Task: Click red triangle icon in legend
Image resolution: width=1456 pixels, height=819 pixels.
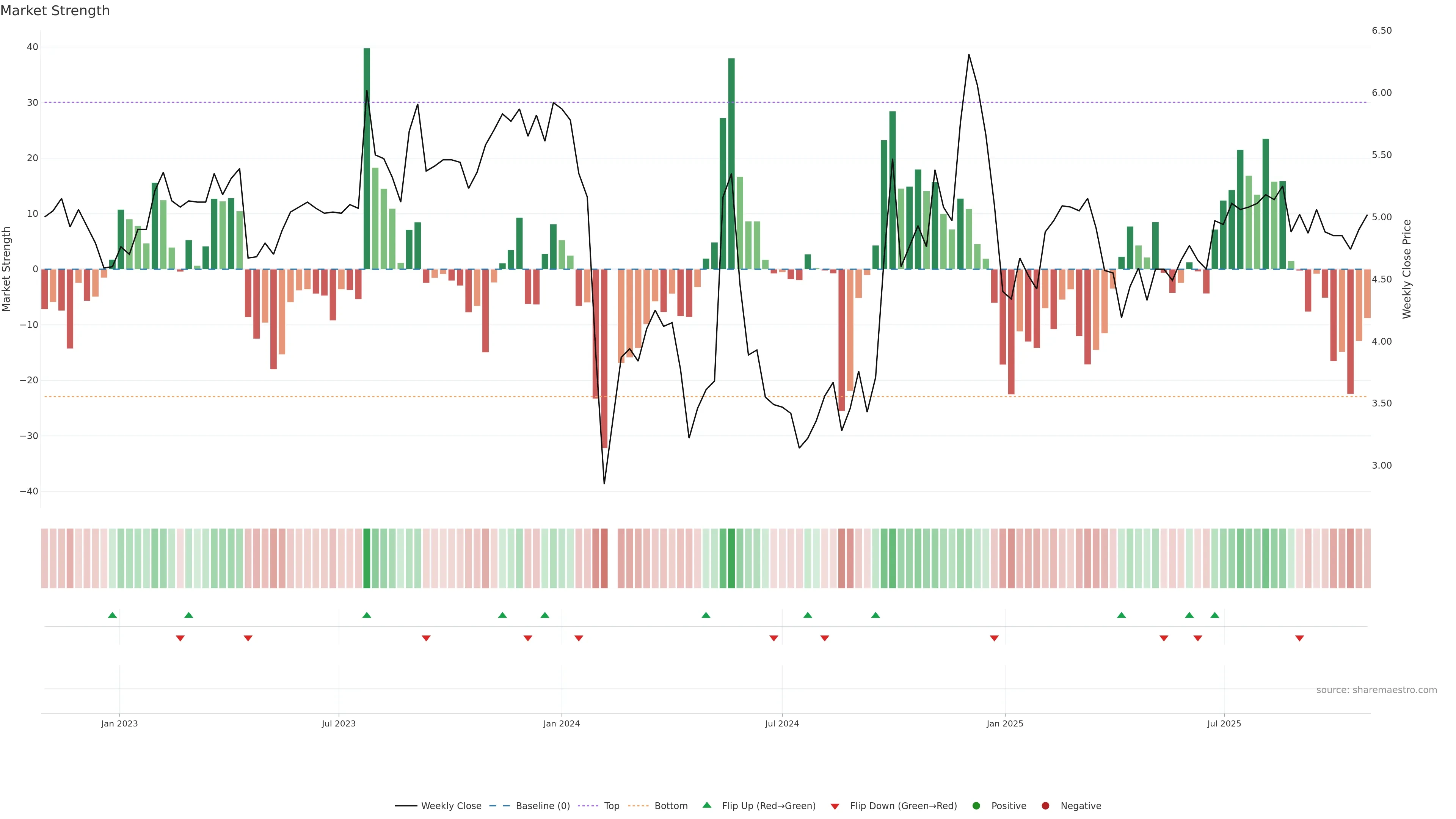Action: (x=835, y=806)
